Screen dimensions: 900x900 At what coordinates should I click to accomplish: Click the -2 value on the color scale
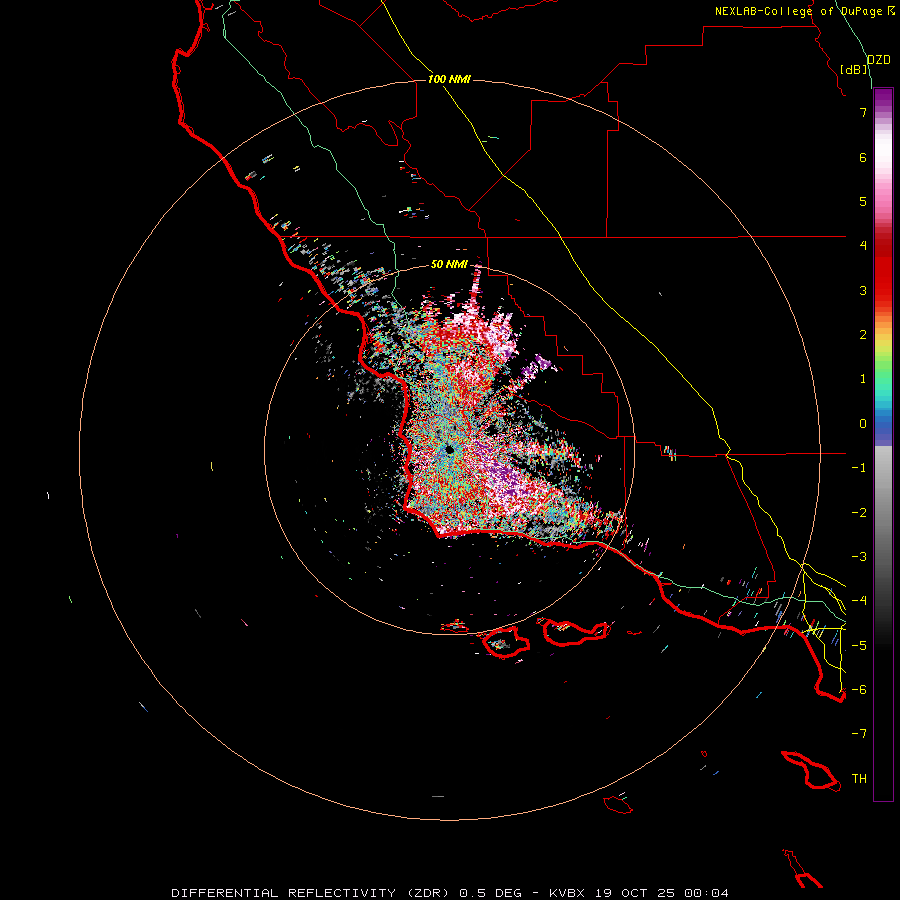[x=859, y=513]
